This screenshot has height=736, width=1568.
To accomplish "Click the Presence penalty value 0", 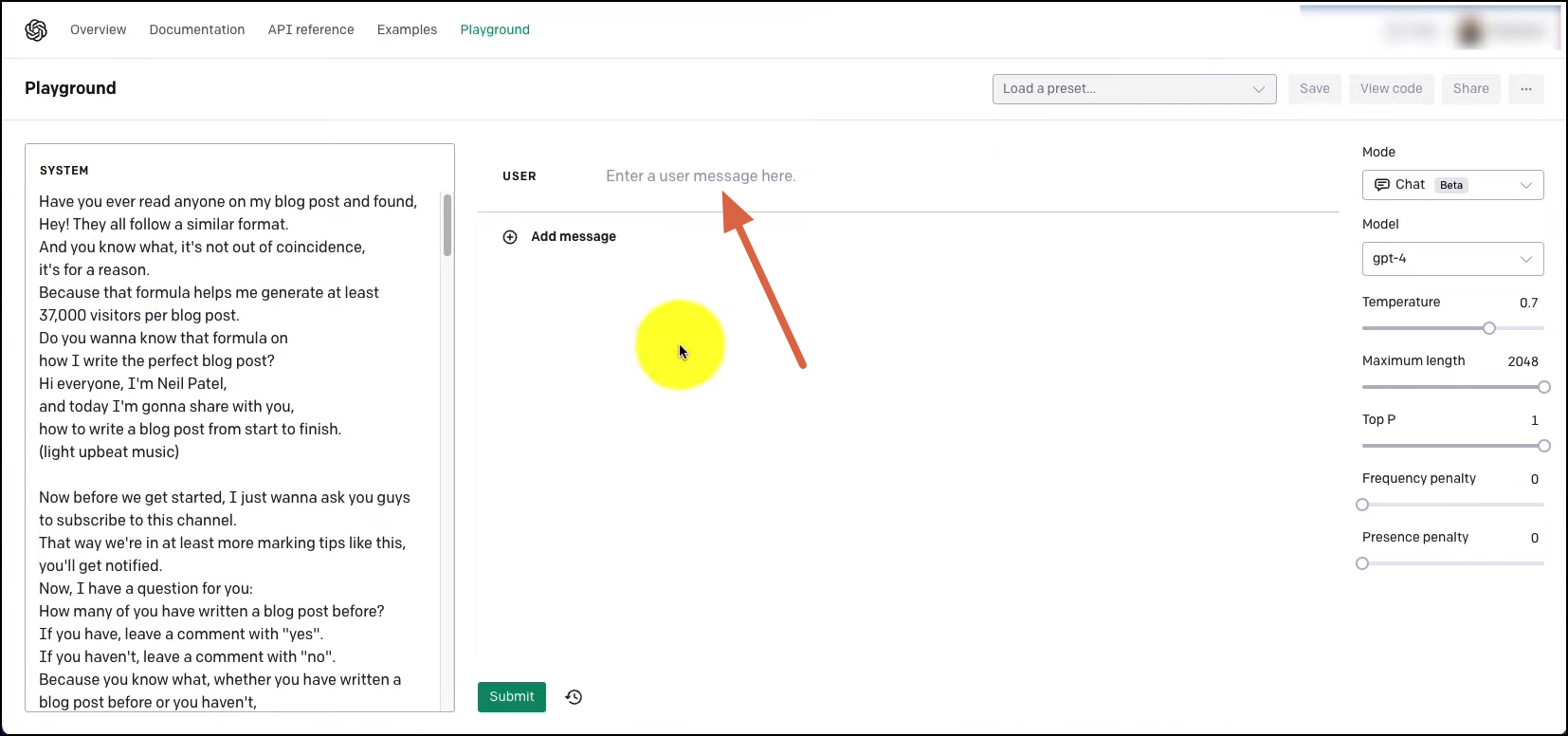I will (x=1534, y=539).
